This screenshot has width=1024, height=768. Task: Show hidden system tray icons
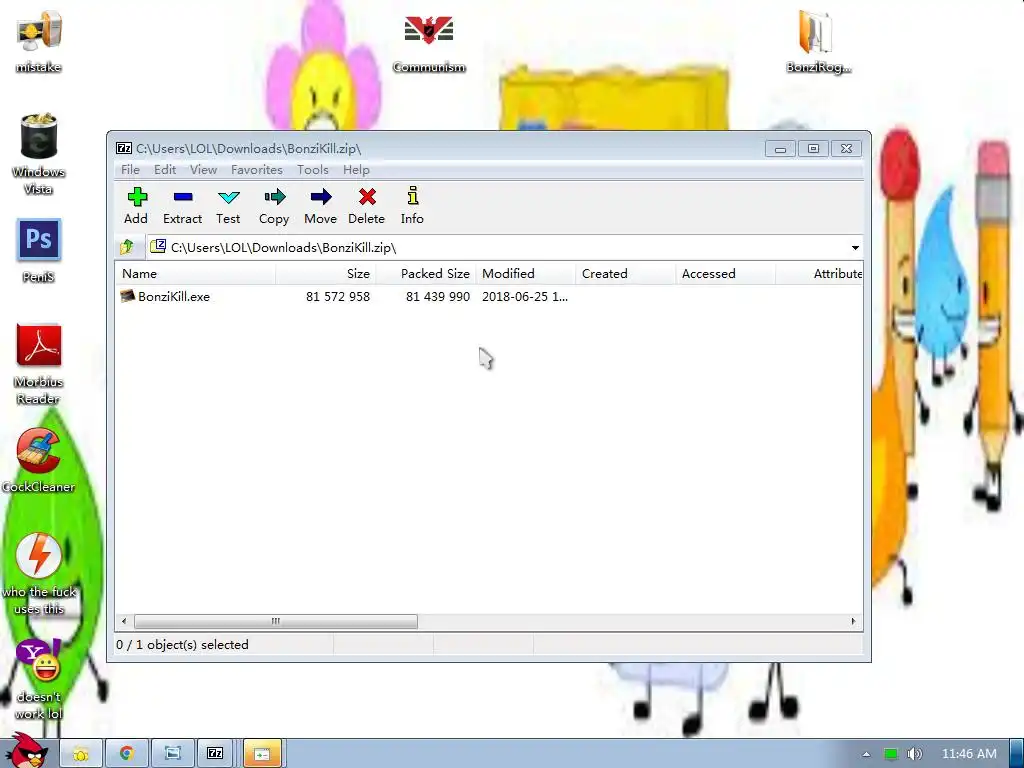866,754
